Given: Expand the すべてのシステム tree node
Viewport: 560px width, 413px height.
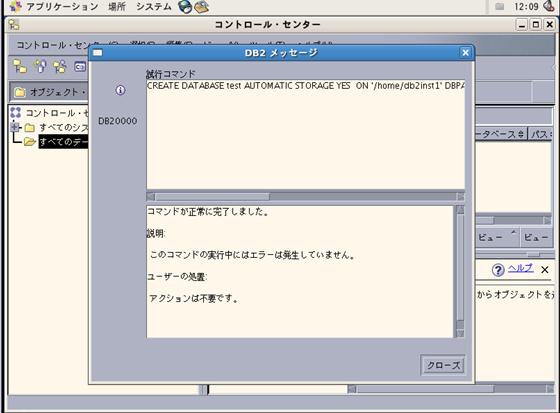Looking at the screenshot, I should 14,127.
